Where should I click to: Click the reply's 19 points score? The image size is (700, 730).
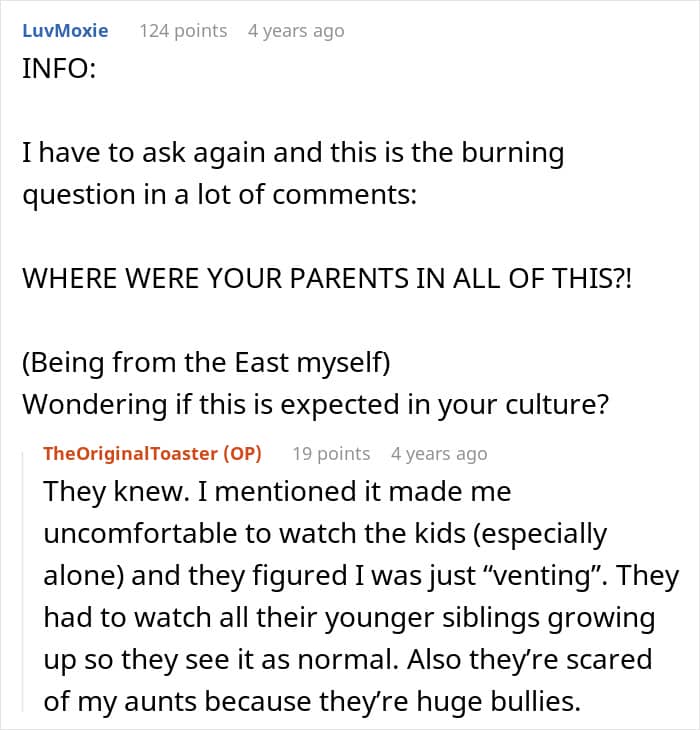click(x=331, y=453)
